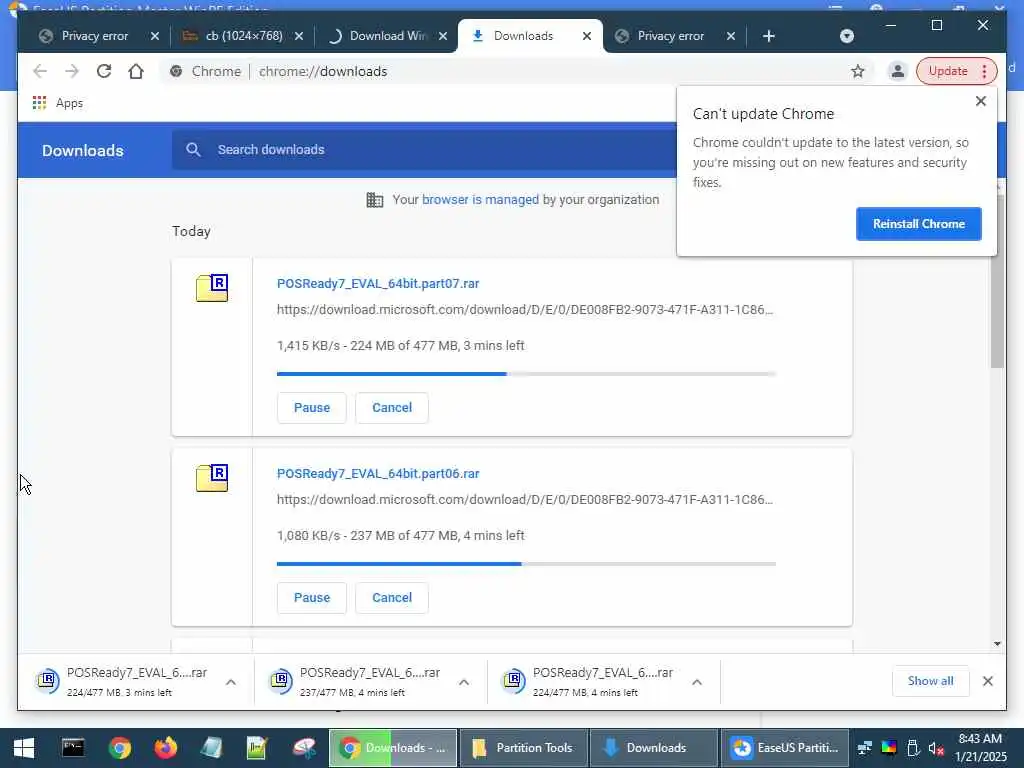Viewport: 1024px width, 768px height.
Task: Cancel the part07.rar download
Action: point(392,408)
